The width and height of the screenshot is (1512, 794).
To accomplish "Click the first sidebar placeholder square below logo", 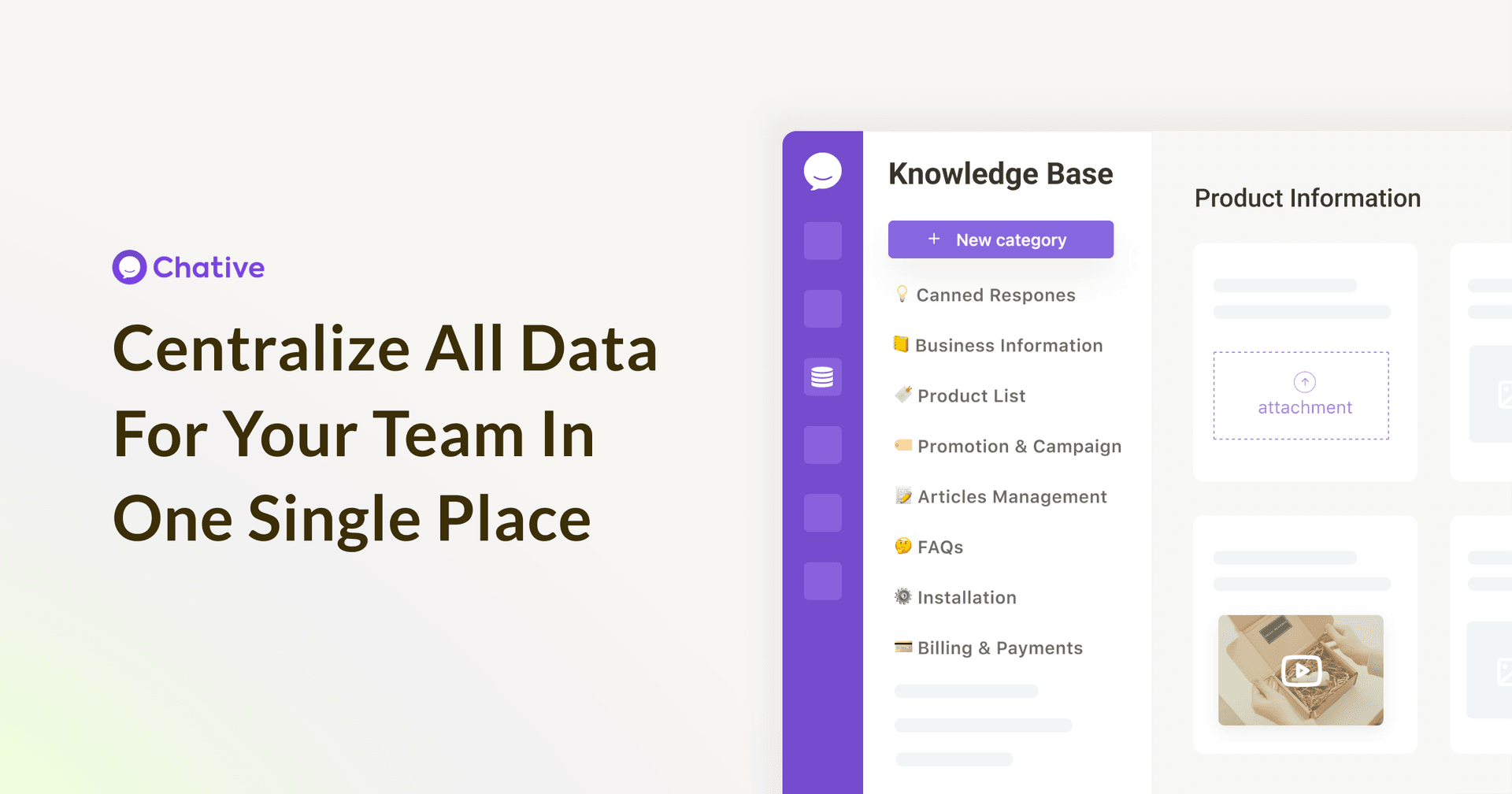I will (822, 240).
